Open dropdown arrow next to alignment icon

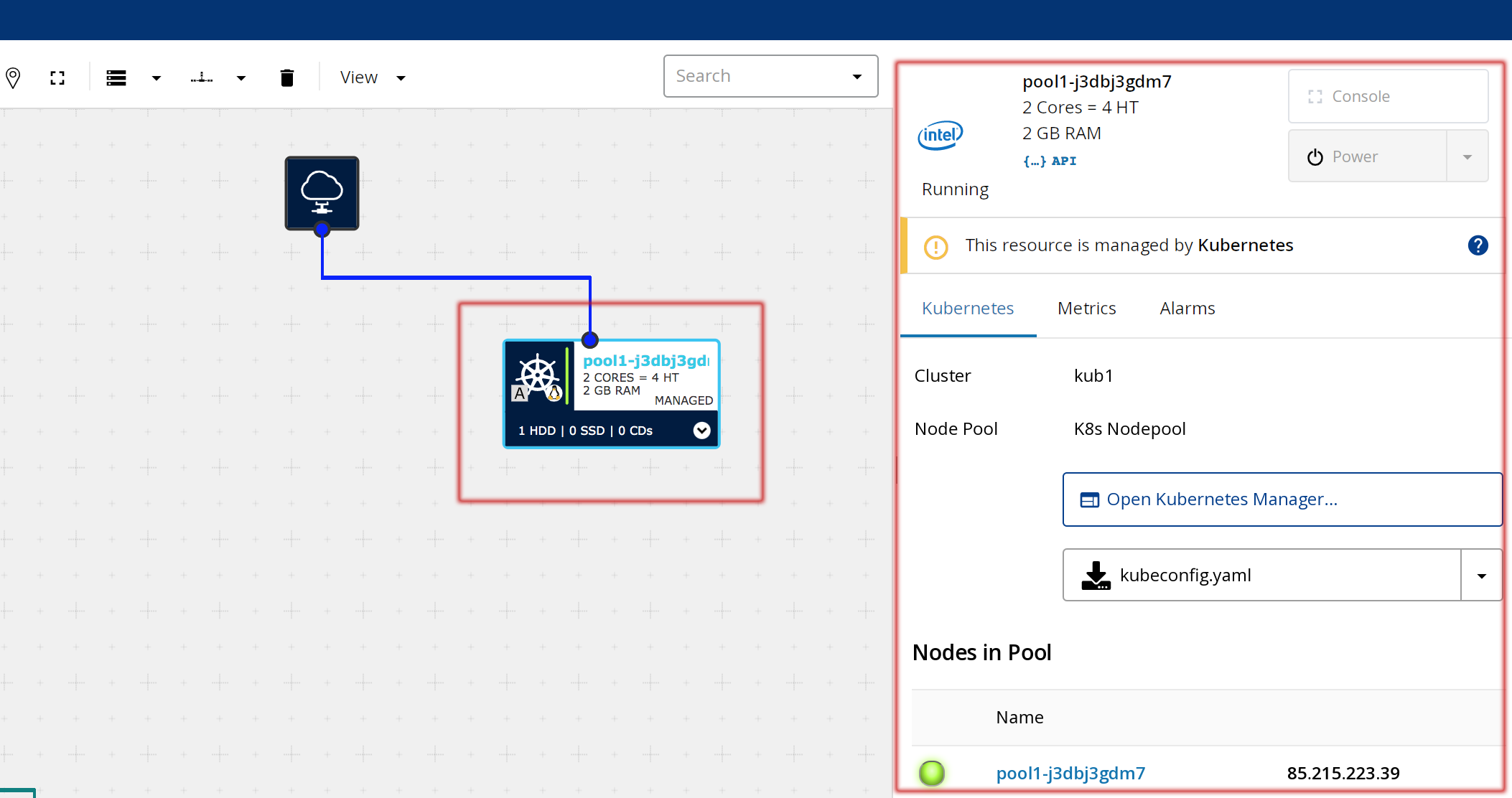coord(241,78)
